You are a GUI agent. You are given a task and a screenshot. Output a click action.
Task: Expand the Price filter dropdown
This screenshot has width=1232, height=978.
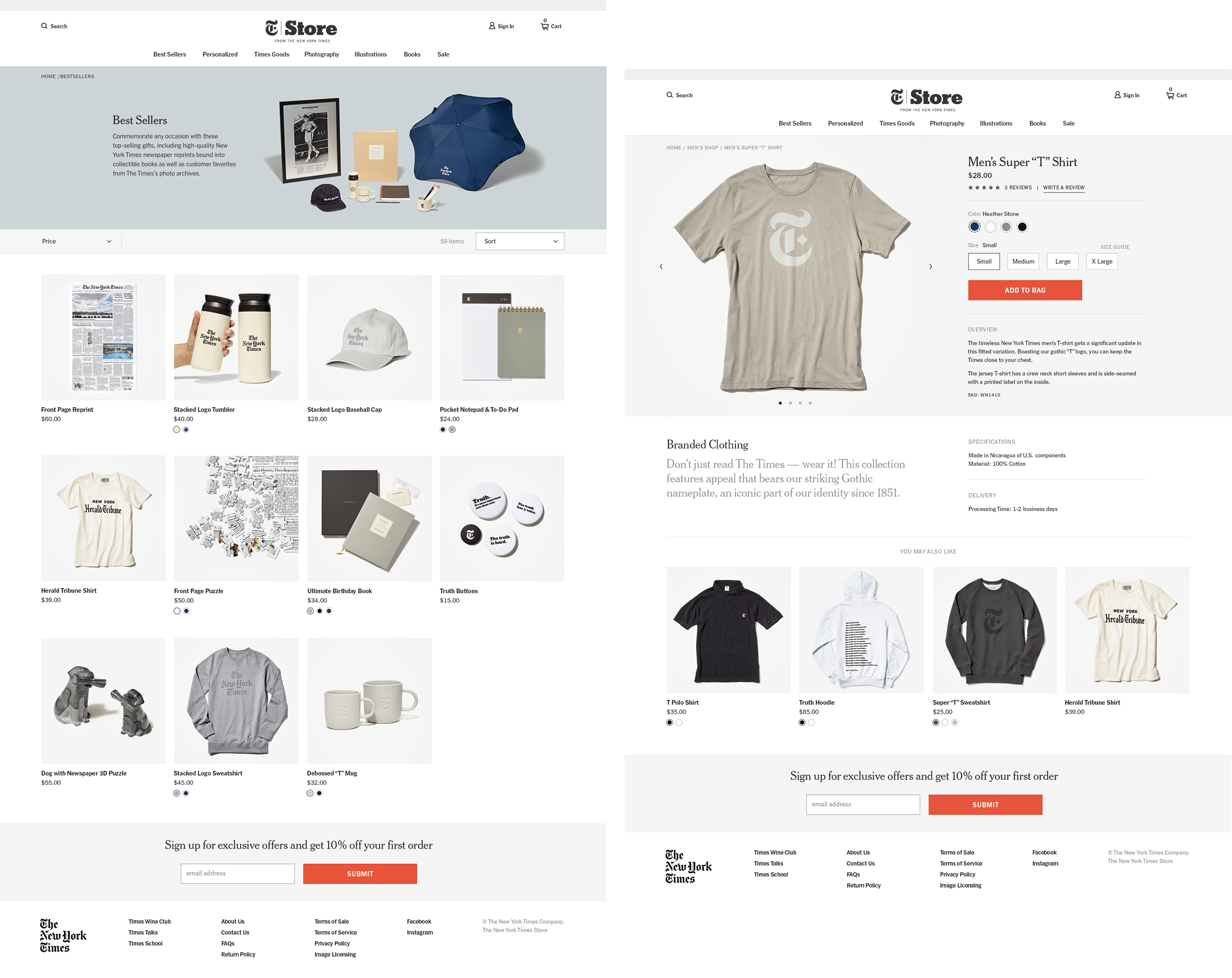click(76, 241)
